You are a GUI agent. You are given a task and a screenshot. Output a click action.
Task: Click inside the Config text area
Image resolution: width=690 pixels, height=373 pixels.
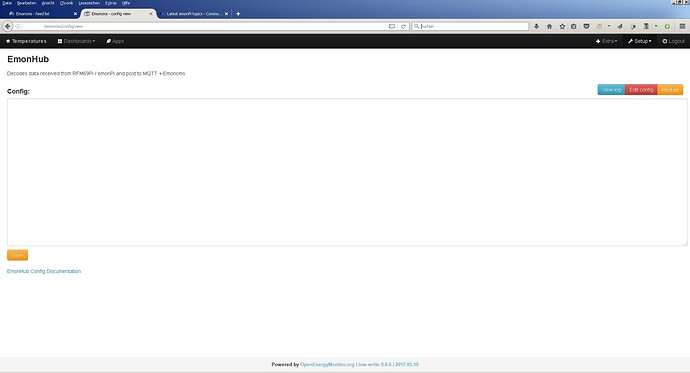pyautogui.click(x=347, y=172)
